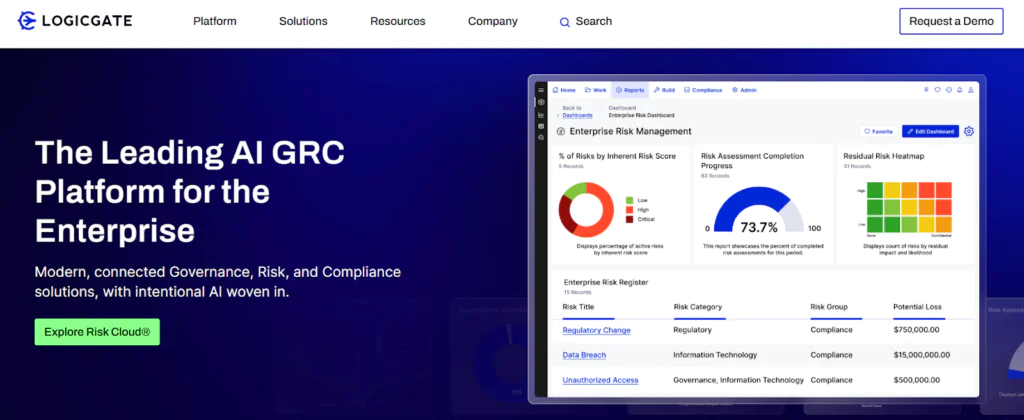Screen dimensions: 1024x420
Task: Click the $15,000,000.00 cell
Action: click(x=921, y=355)
